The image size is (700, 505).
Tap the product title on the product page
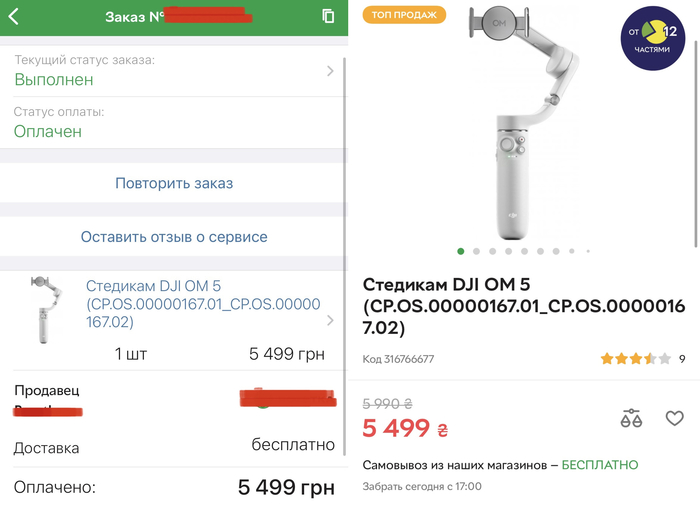click(523, 305)
